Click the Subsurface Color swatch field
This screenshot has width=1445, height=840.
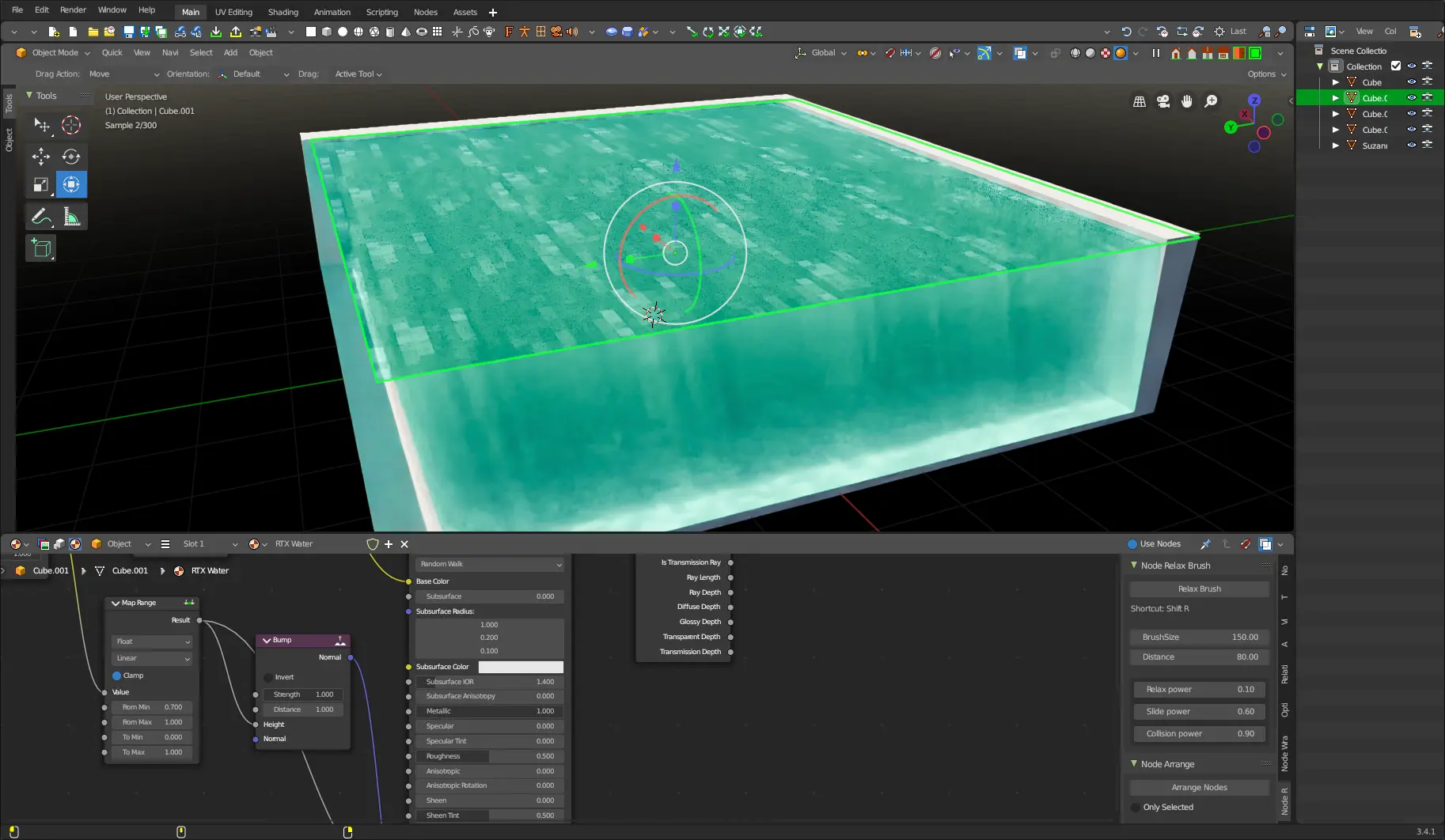coord(521,667)
